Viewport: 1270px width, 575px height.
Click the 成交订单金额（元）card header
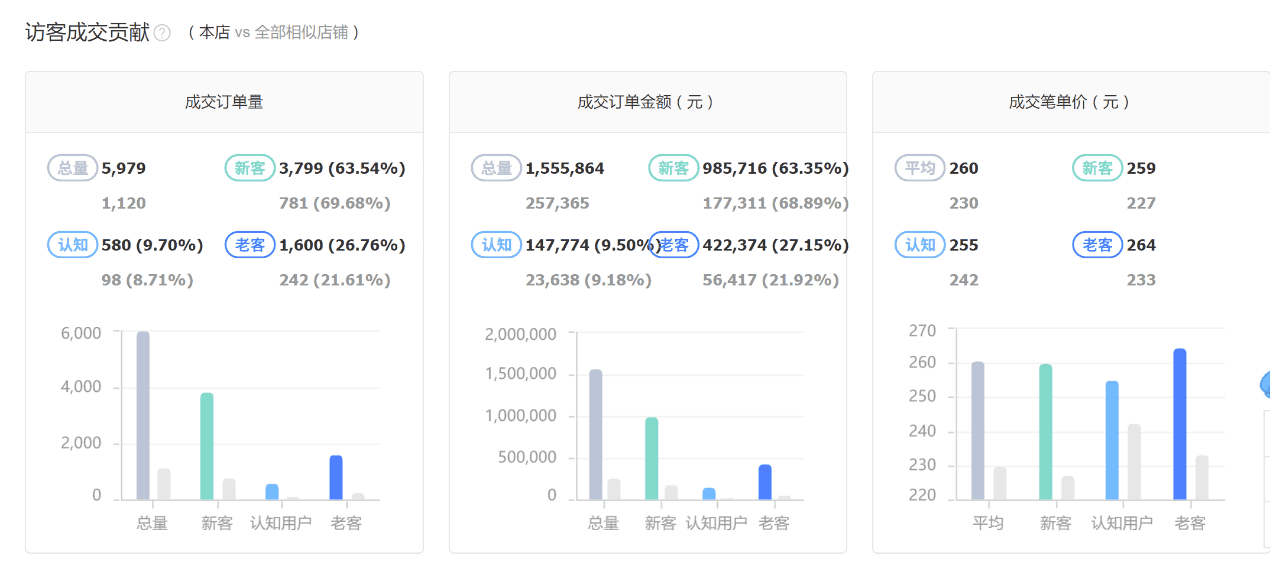point(647,102)
